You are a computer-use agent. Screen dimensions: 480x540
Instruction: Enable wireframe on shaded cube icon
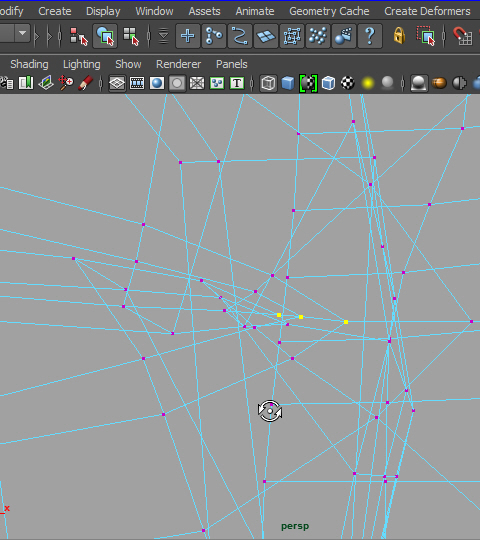(328, 83)
